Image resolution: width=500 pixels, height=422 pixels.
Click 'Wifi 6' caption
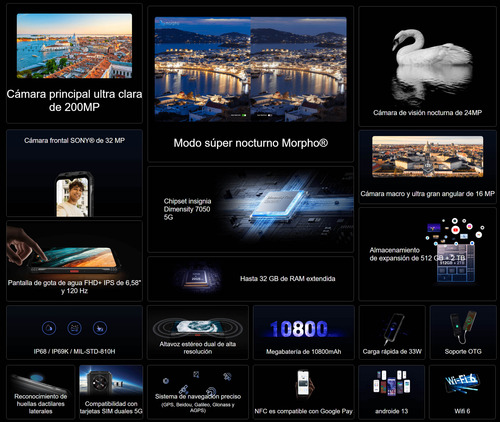[462, 411]
